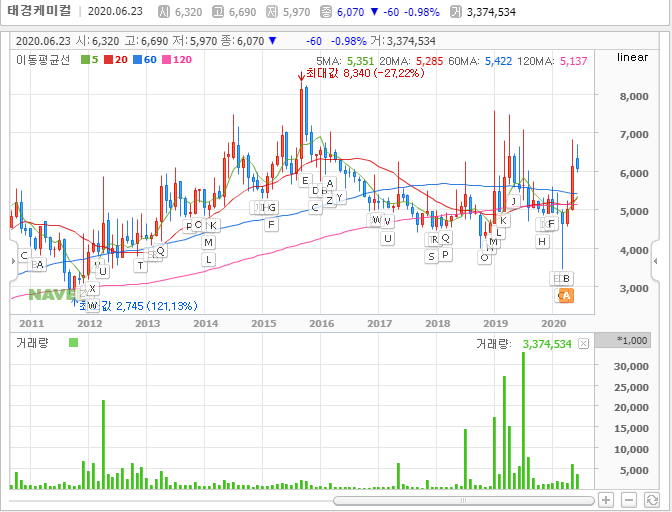Viewport: 672px width, 512px height.
Task: Click the green 5-day moving average swatch
Action: pos(85,60)
